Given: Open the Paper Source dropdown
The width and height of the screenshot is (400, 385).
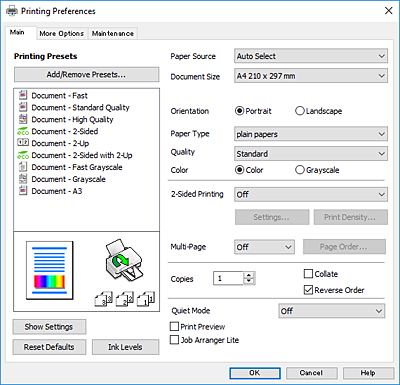Looking at the screenshot, I should click(311, 56).
